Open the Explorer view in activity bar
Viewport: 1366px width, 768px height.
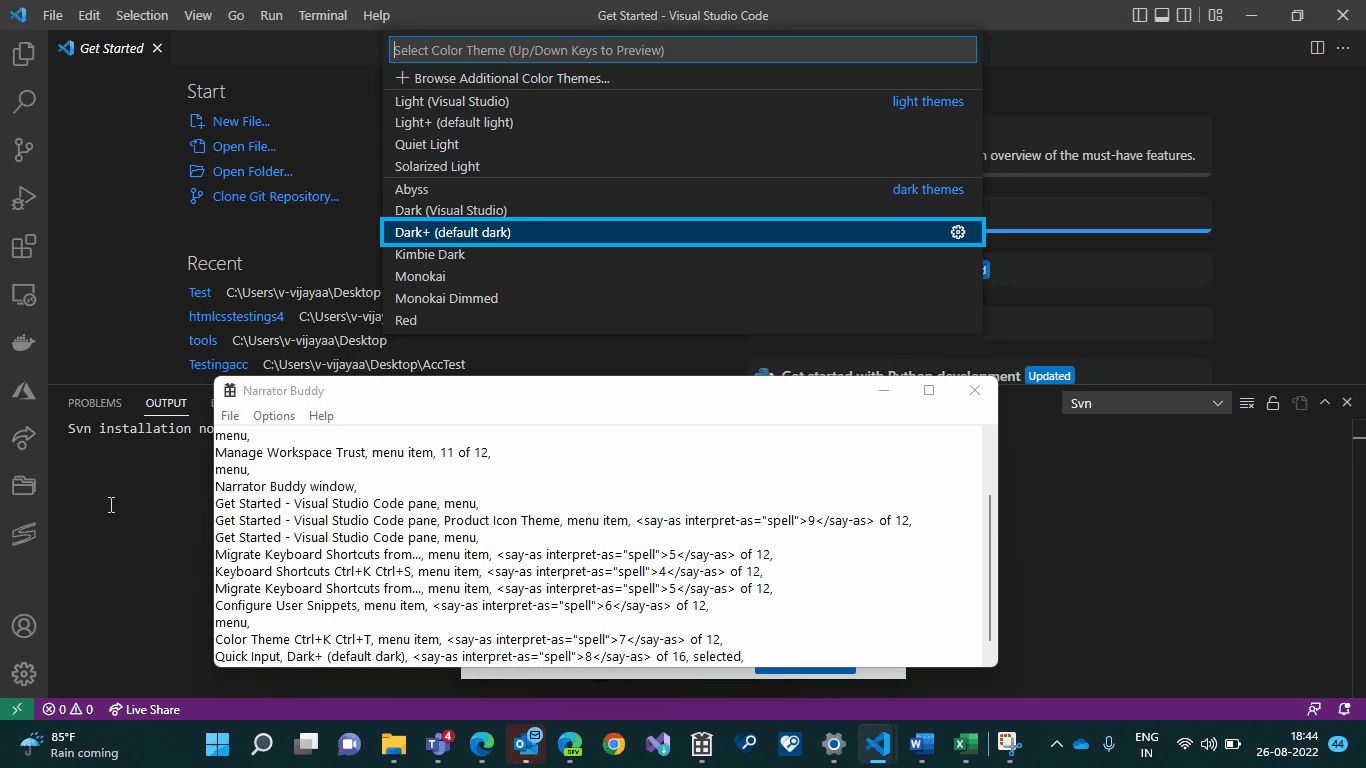point(24,53)
